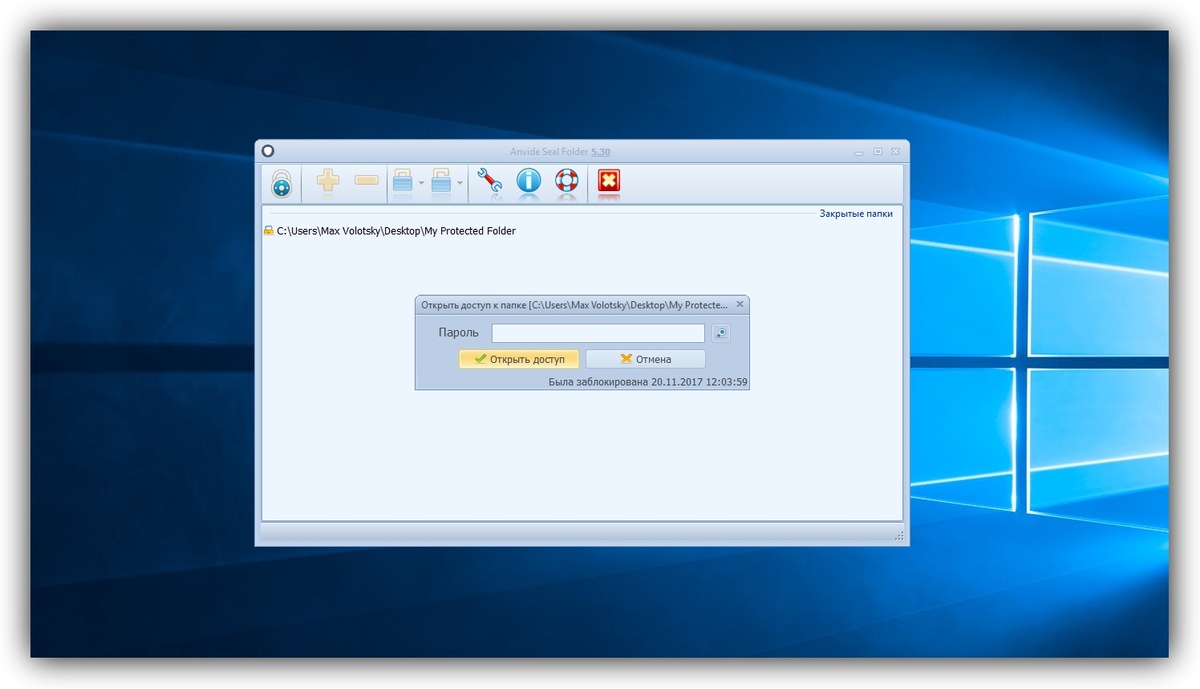Remove the selected folder from the list

pyautogui.click(x=363, y=183)
